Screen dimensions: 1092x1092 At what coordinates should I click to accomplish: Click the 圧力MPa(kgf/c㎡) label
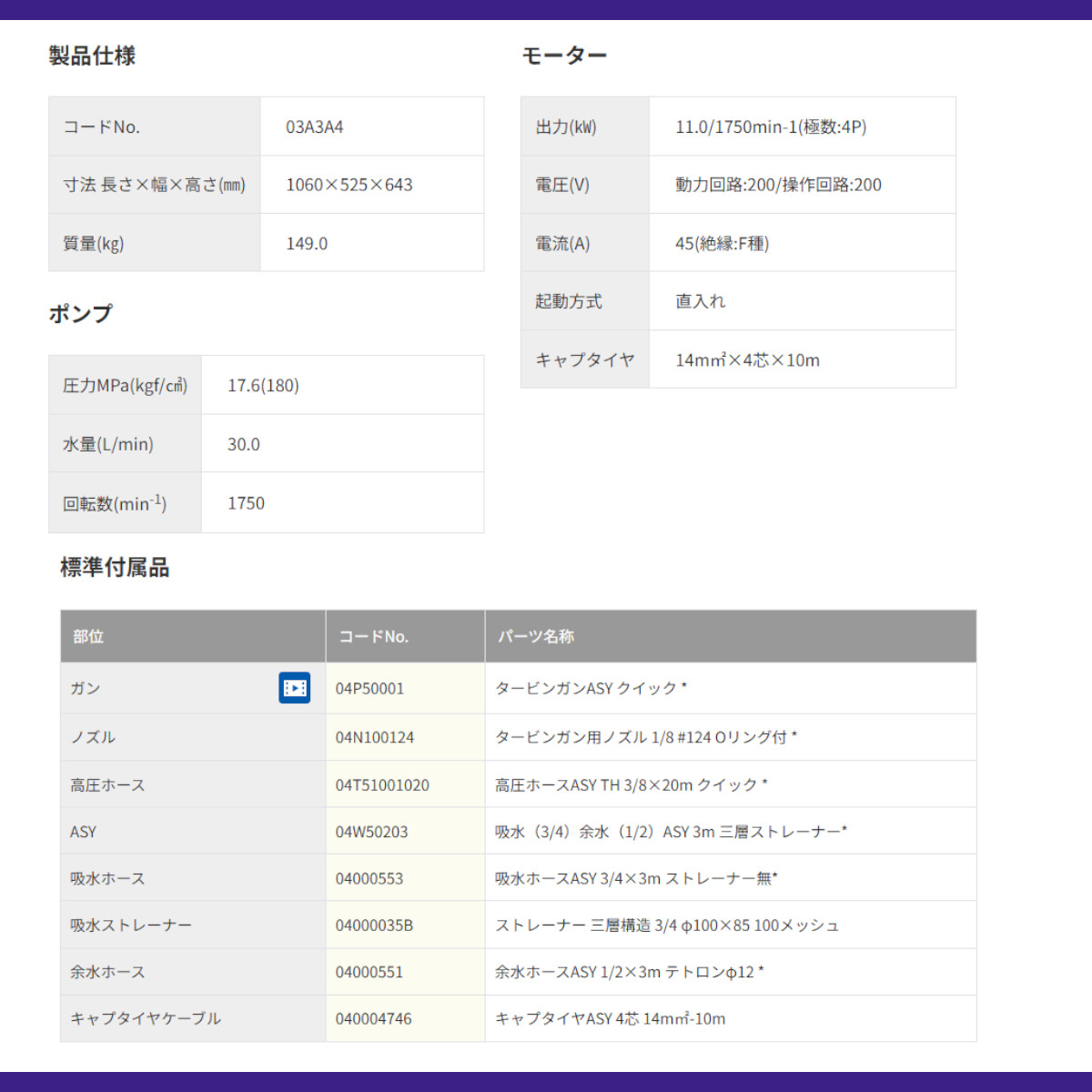tap(126, 386)
